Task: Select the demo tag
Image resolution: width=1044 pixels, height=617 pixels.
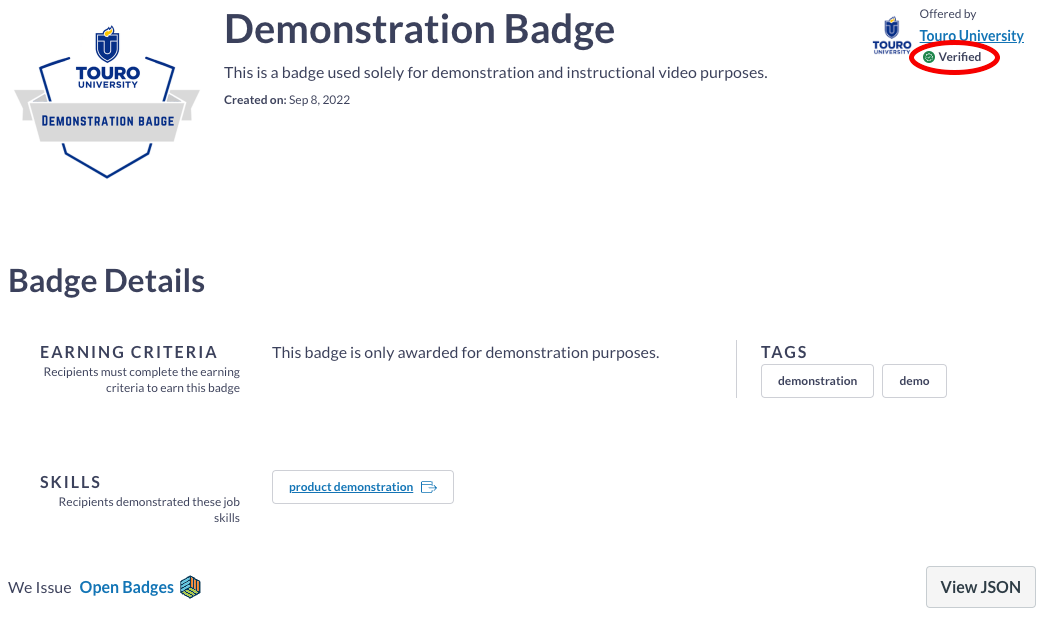Action: 914,381
